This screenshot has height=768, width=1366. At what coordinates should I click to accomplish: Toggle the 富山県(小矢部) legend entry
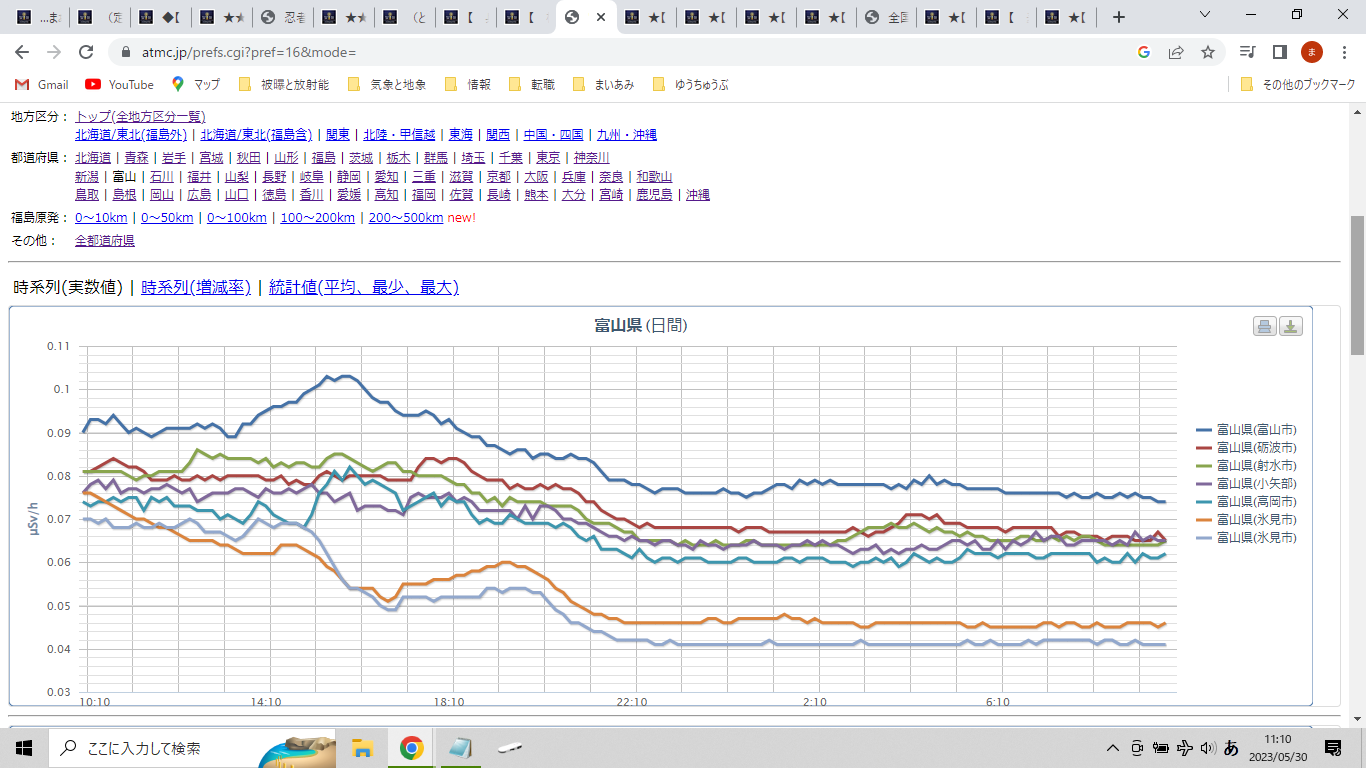click(x=1246, y=483)
